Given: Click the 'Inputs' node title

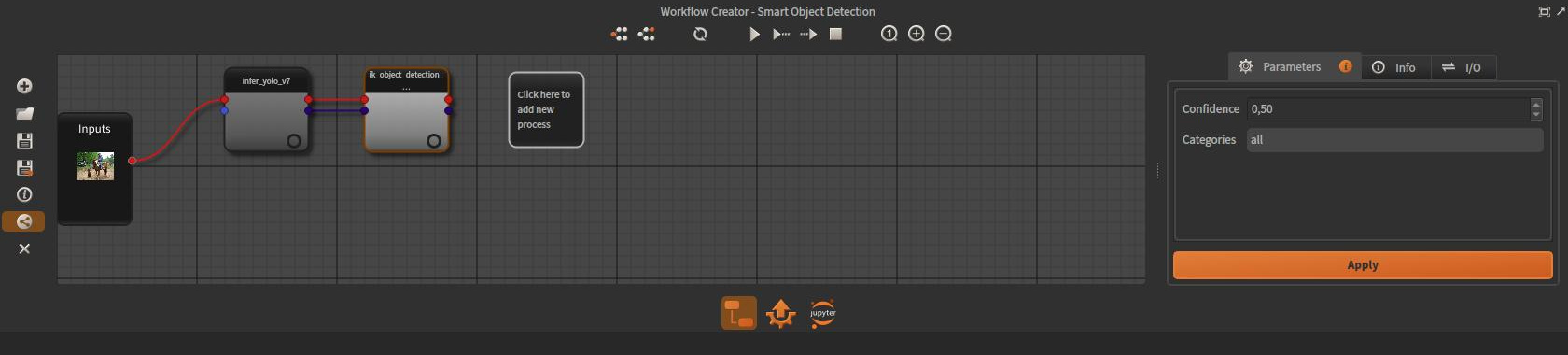Looking at the screenshot, I should pyautogui.click(x=94, y=129).
